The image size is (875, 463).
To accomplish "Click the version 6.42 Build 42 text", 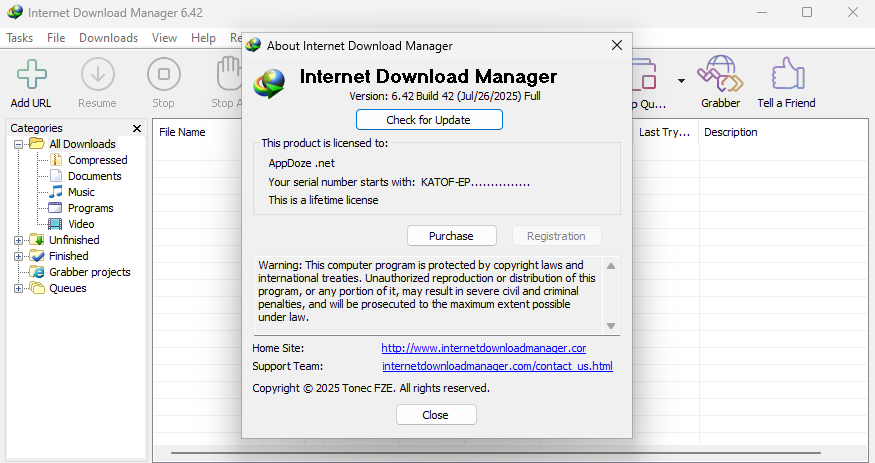I will [445, 96].
